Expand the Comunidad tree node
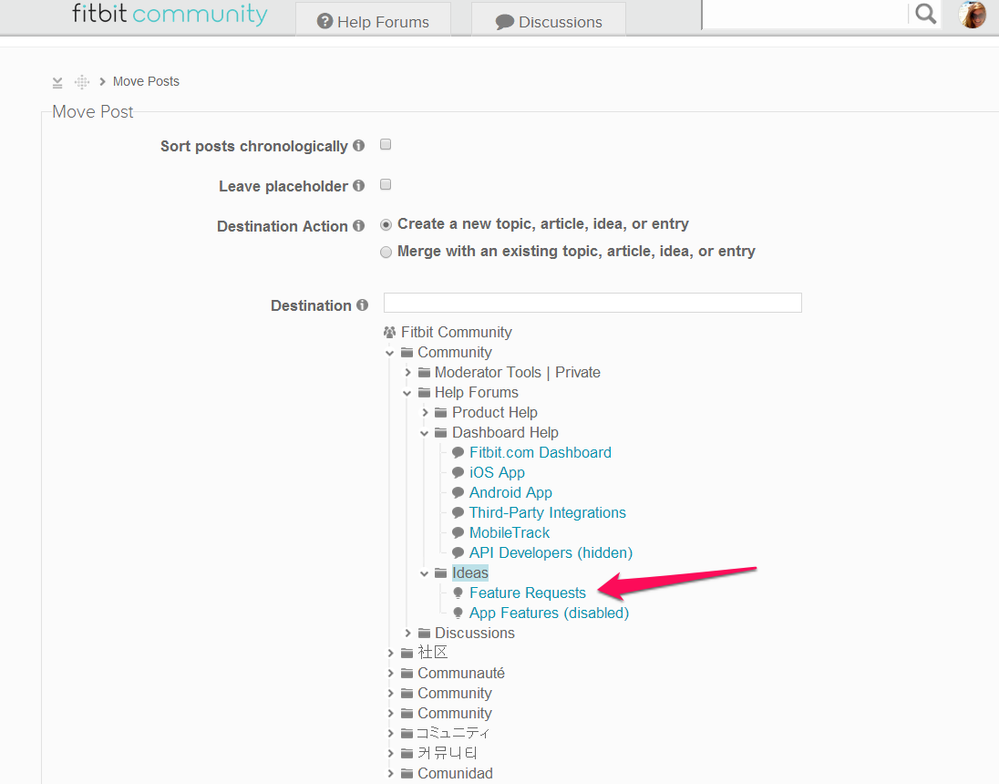This screenshot has height=784, width=999. pos(391,773)
